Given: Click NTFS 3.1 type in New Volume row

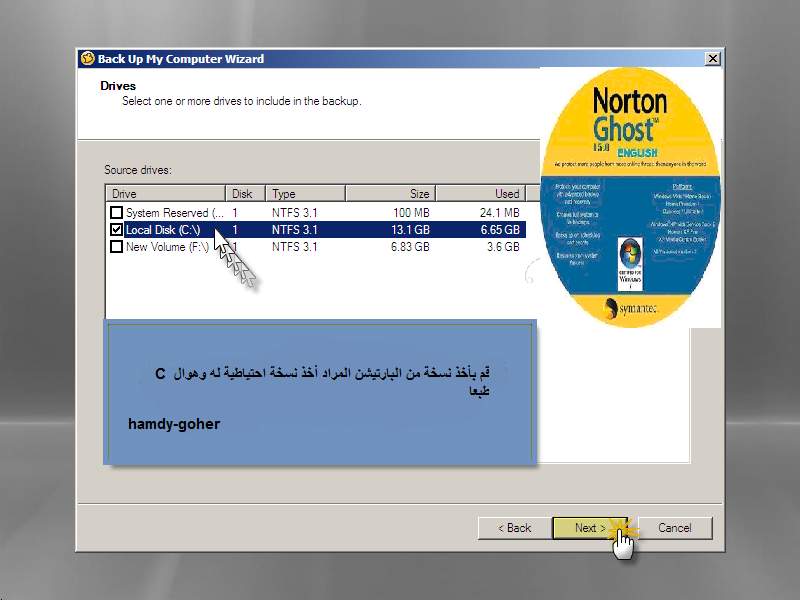Looking at the screenshot, I should pos(294,247).
